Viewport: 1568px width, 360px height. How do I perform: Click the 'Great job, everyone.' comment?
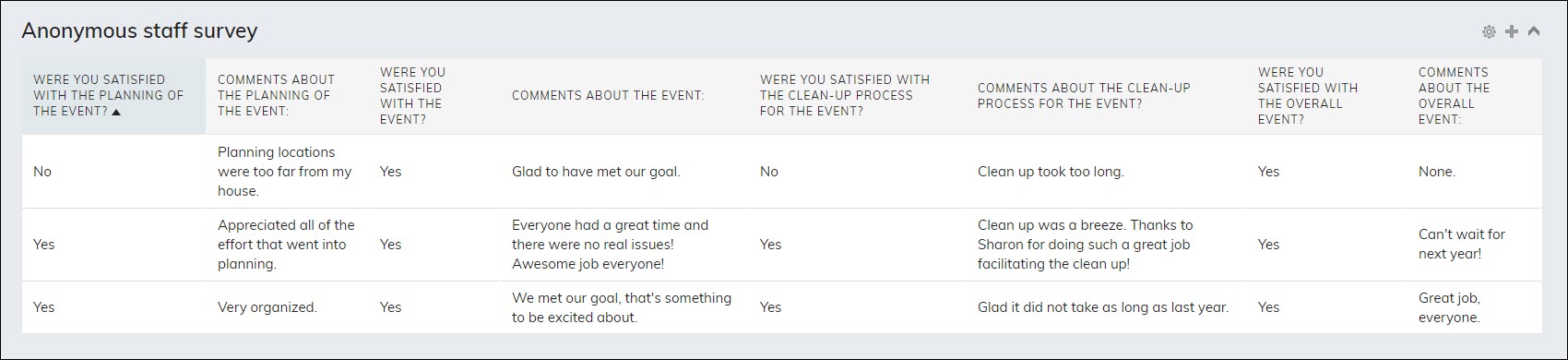pyautogui.click(x=1474, y=307)
